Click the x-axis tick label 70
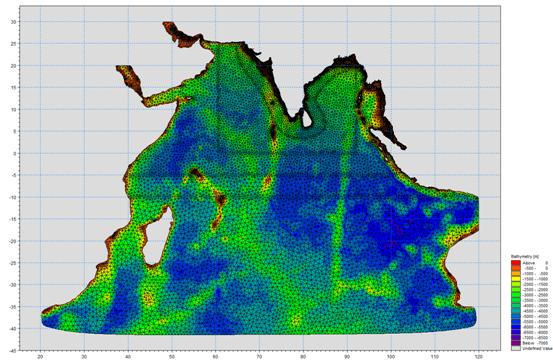The height and width of the screenshot is (361, 553). [x=259, y=357]
